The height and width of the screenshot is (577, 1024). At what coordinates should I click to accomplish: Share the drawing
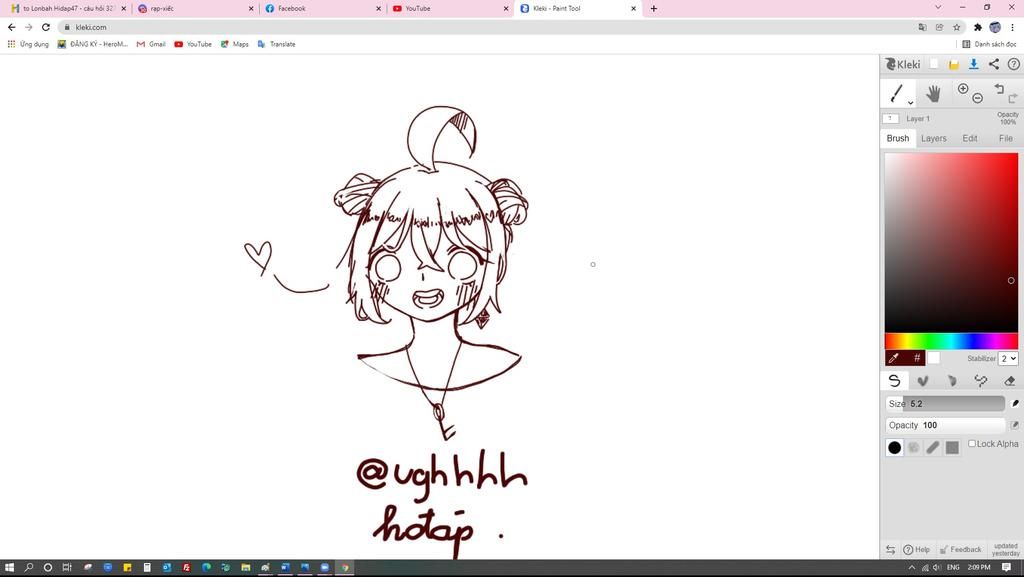click(993, 64)
